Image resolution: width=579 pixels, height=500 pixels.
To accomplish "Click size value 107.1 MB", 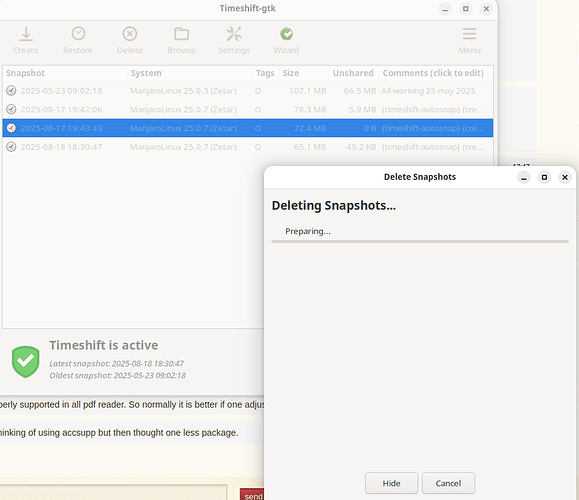I will (308, 91).
